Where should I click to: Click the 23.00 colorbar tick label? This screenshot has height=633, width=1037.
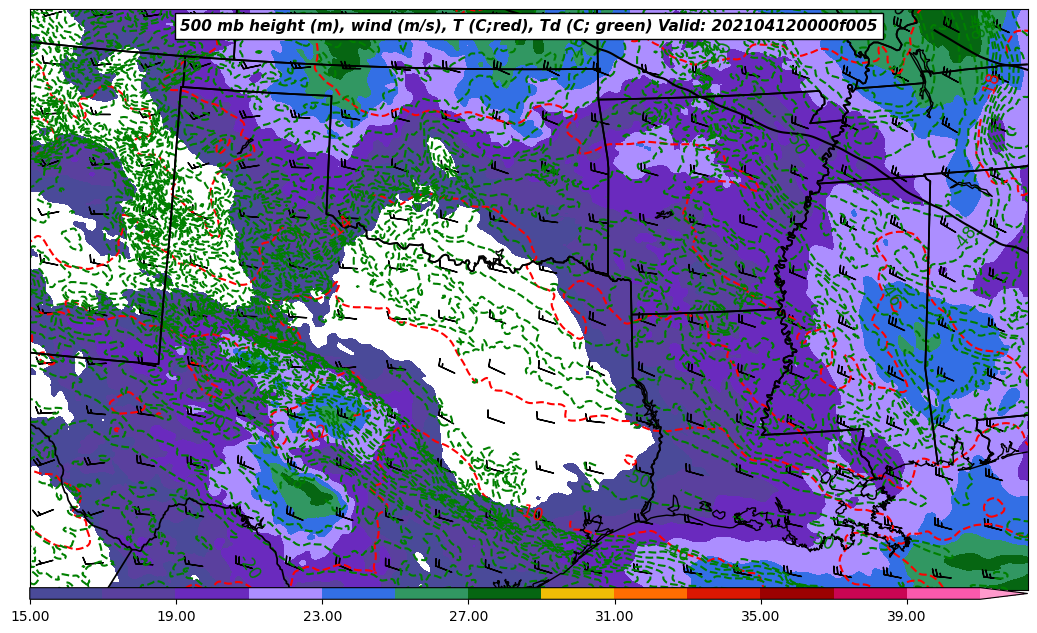click(322, 616)
